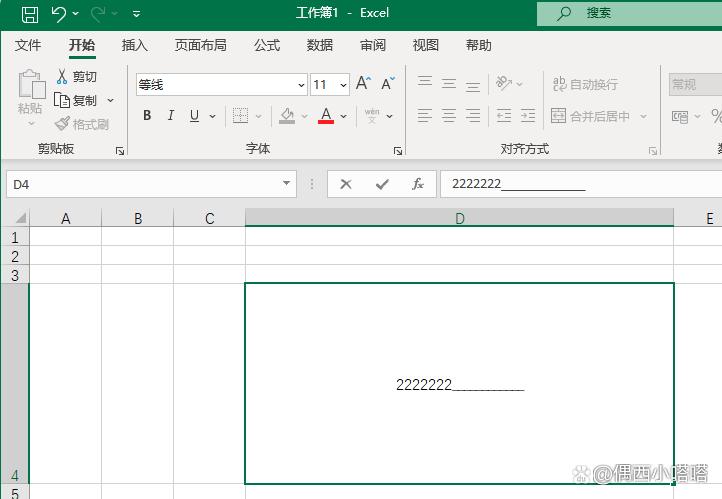Click the 常规 number format box
Image resolution: width=722 pixels, height=499 pixels.
[695, 84]
